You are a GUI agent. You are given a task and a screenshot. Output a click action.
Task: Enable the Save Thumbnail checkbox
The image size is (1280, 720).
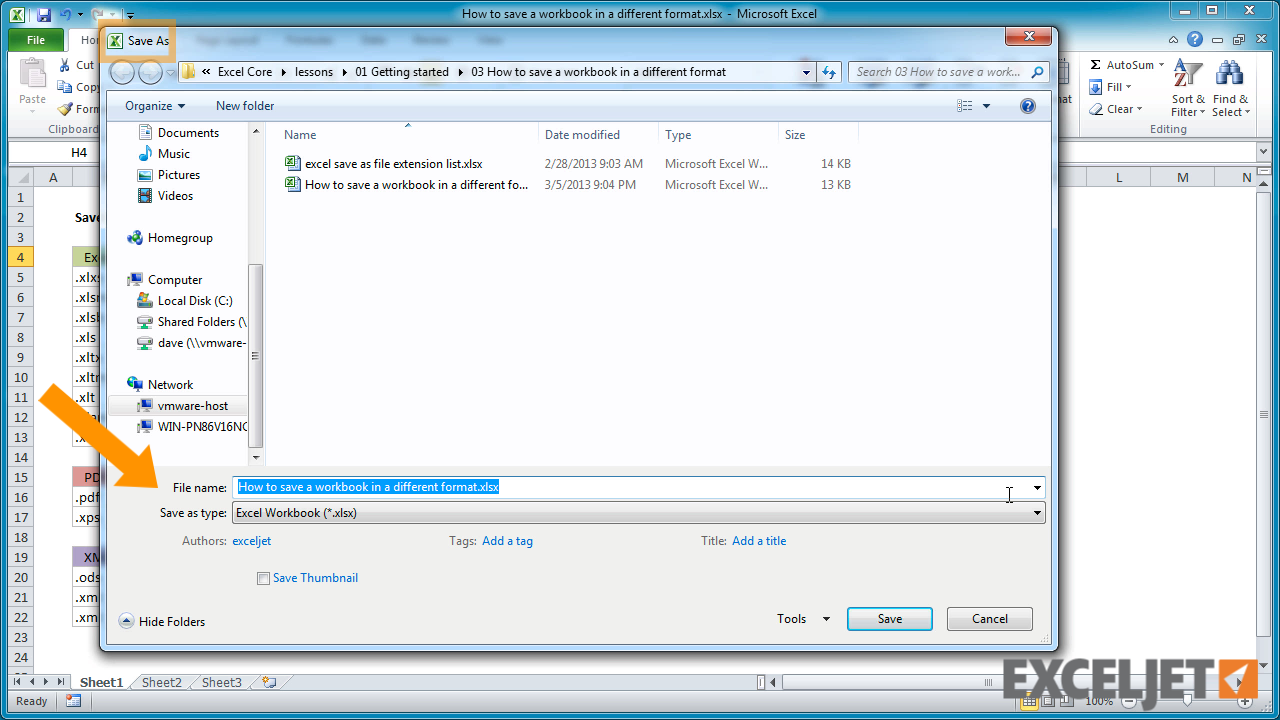point(264,578)
